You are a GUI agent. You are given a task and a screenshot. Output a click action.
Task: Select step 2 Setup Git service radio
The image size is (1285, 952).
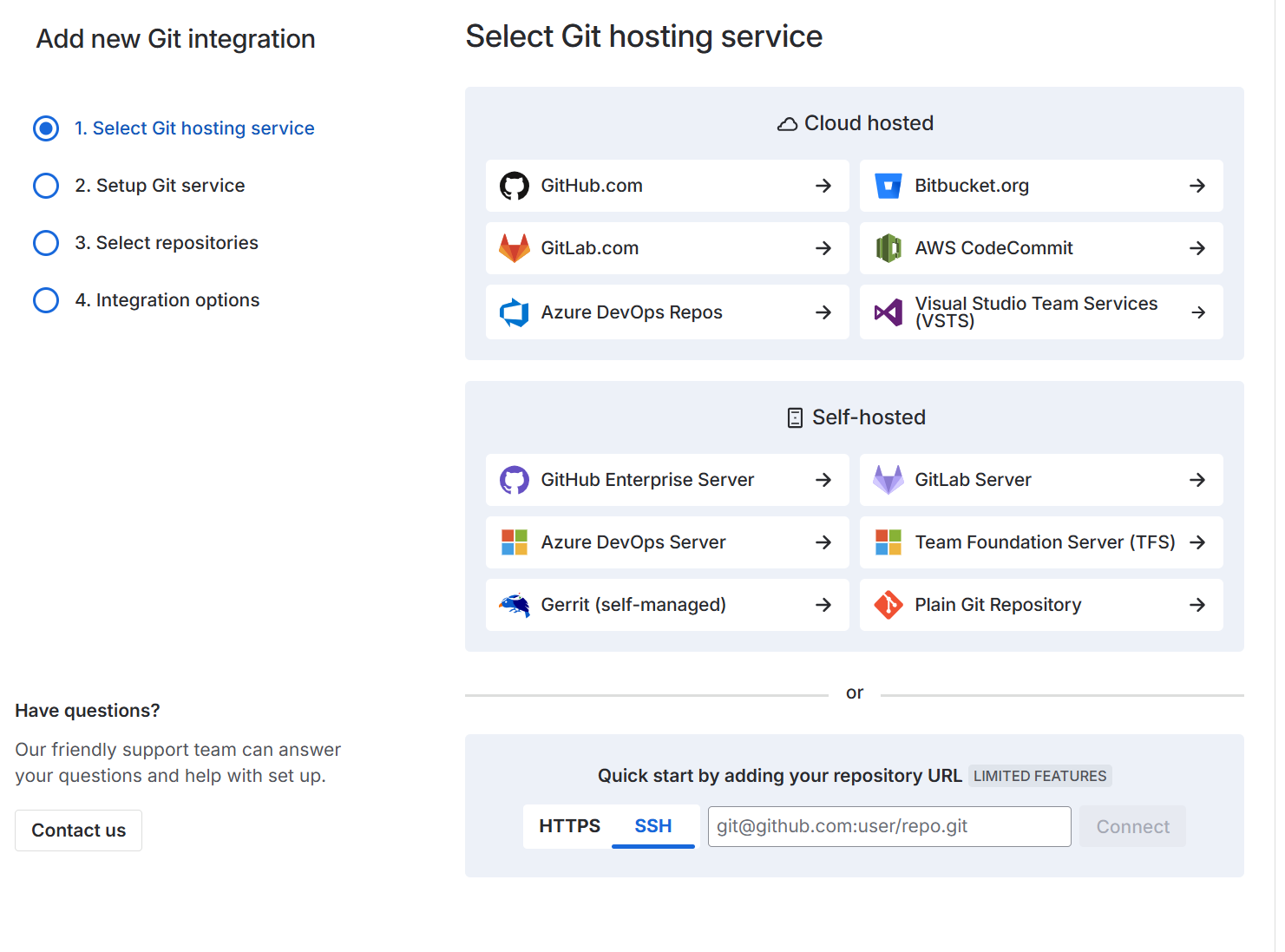pyautogui.click(x=46, y=186)
